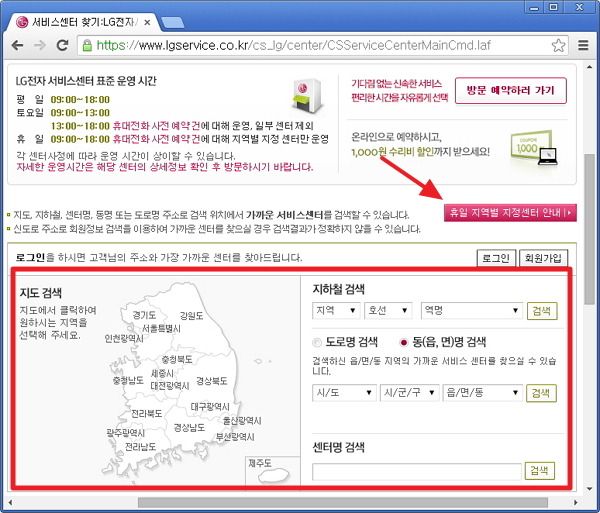The height and width of the screenshot is (513, 600).
Task: Select 충청남도 on the map
Action: click(x=128, y=380)
